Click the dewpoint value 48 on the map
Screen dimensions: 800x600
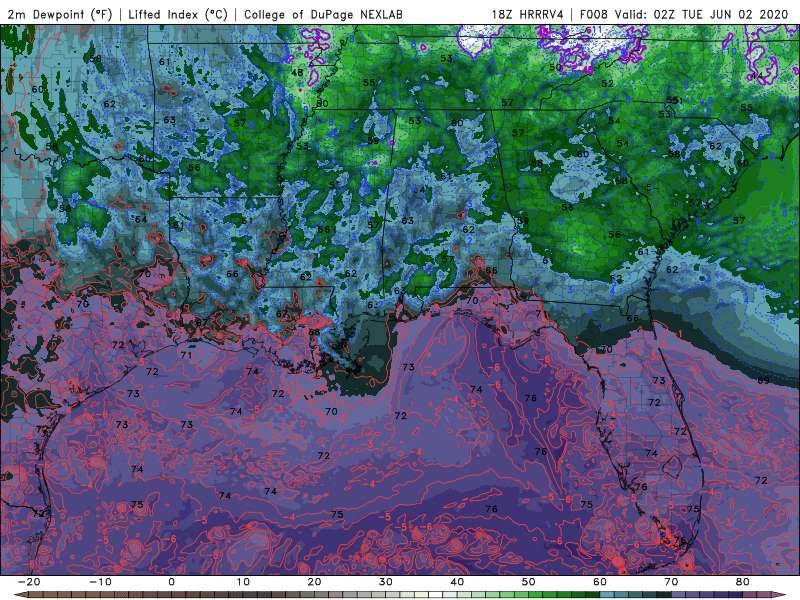pos(297,72)
